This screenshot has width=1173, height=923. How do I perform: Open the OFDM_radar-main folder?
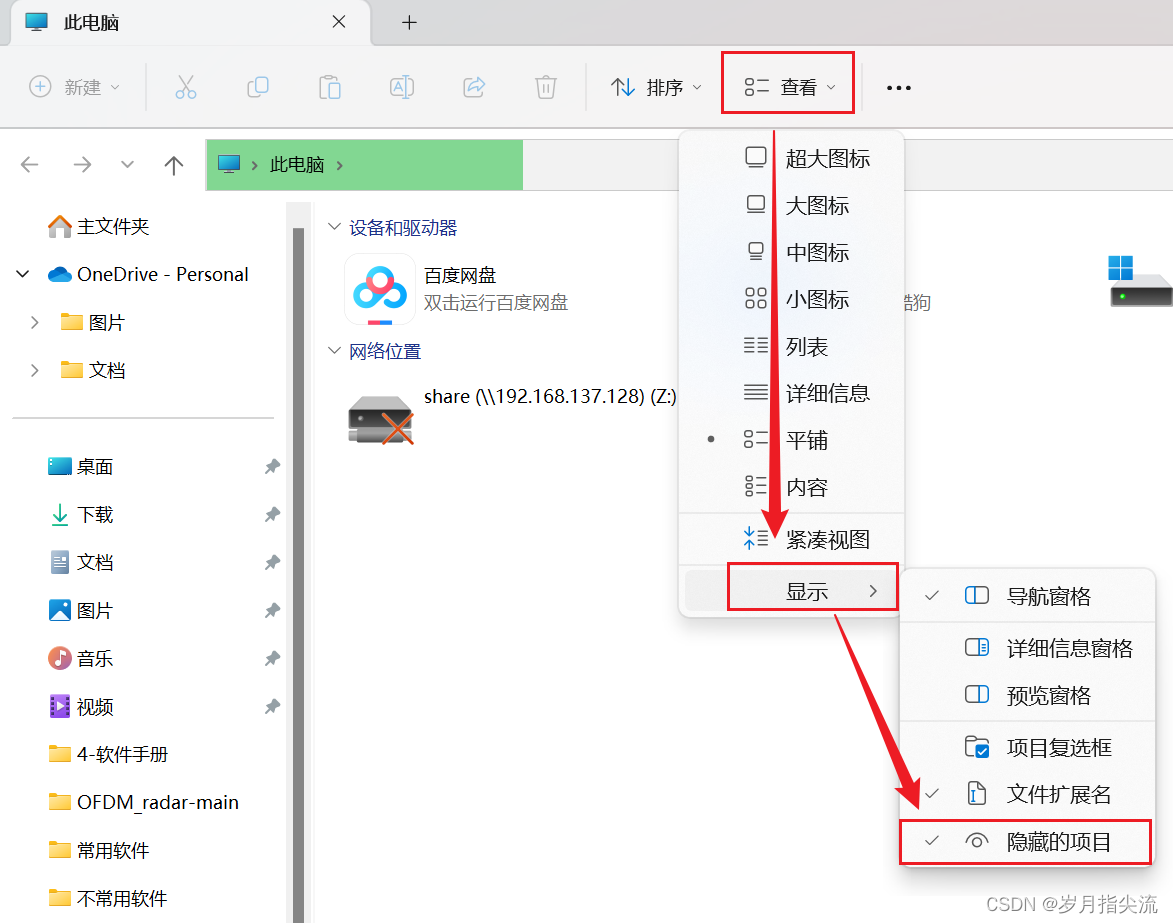click(144, 802)
